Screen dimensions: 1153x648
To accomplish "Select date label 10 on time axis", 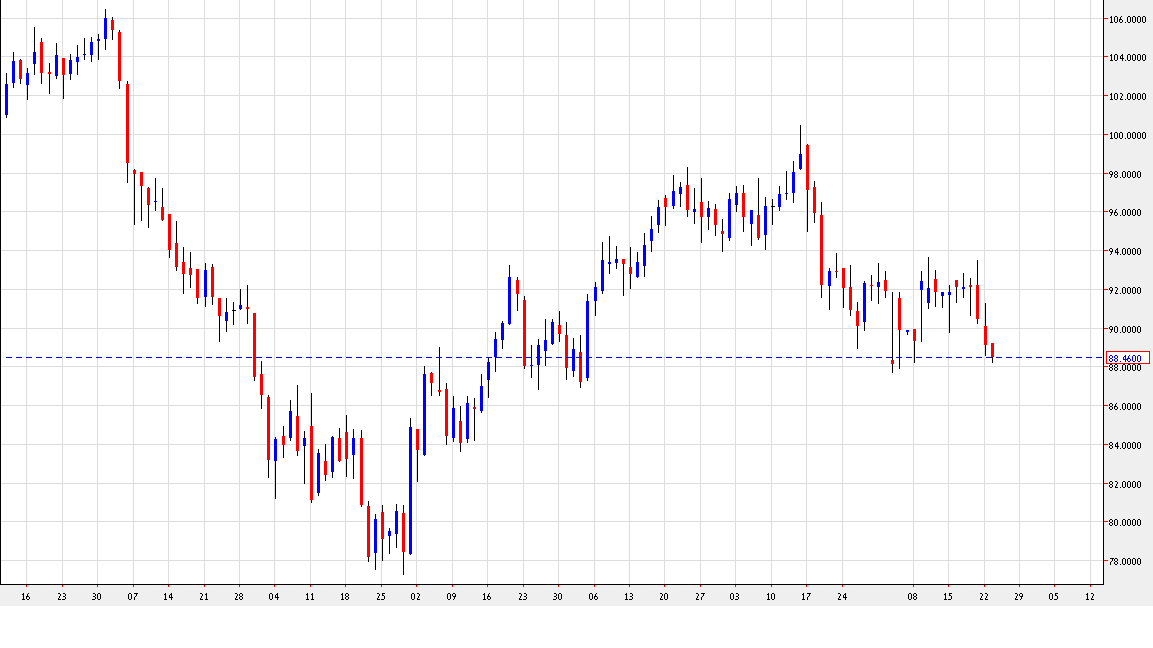I will pos(771,597).
